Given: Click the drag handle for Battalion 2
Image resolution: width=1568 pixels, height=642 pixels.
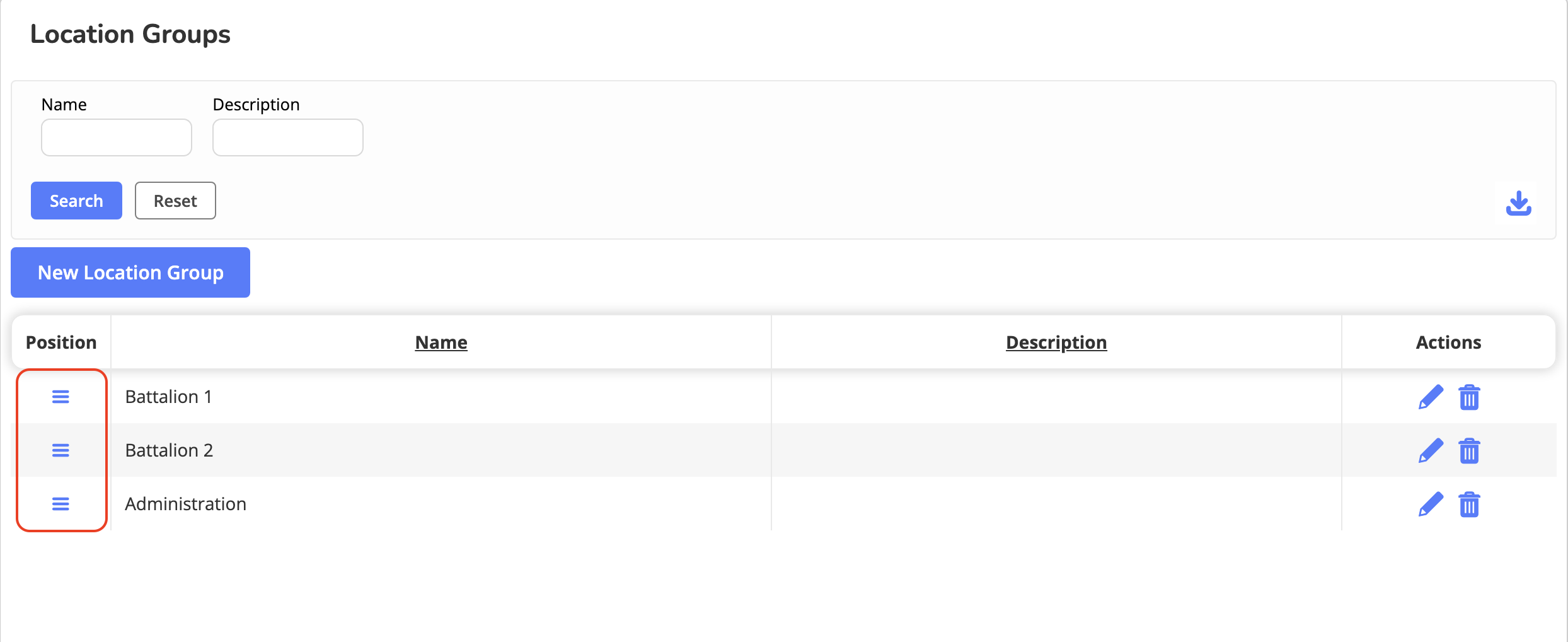Looking at the screenshot, I should pyautogui.click(x=61, y=450).
